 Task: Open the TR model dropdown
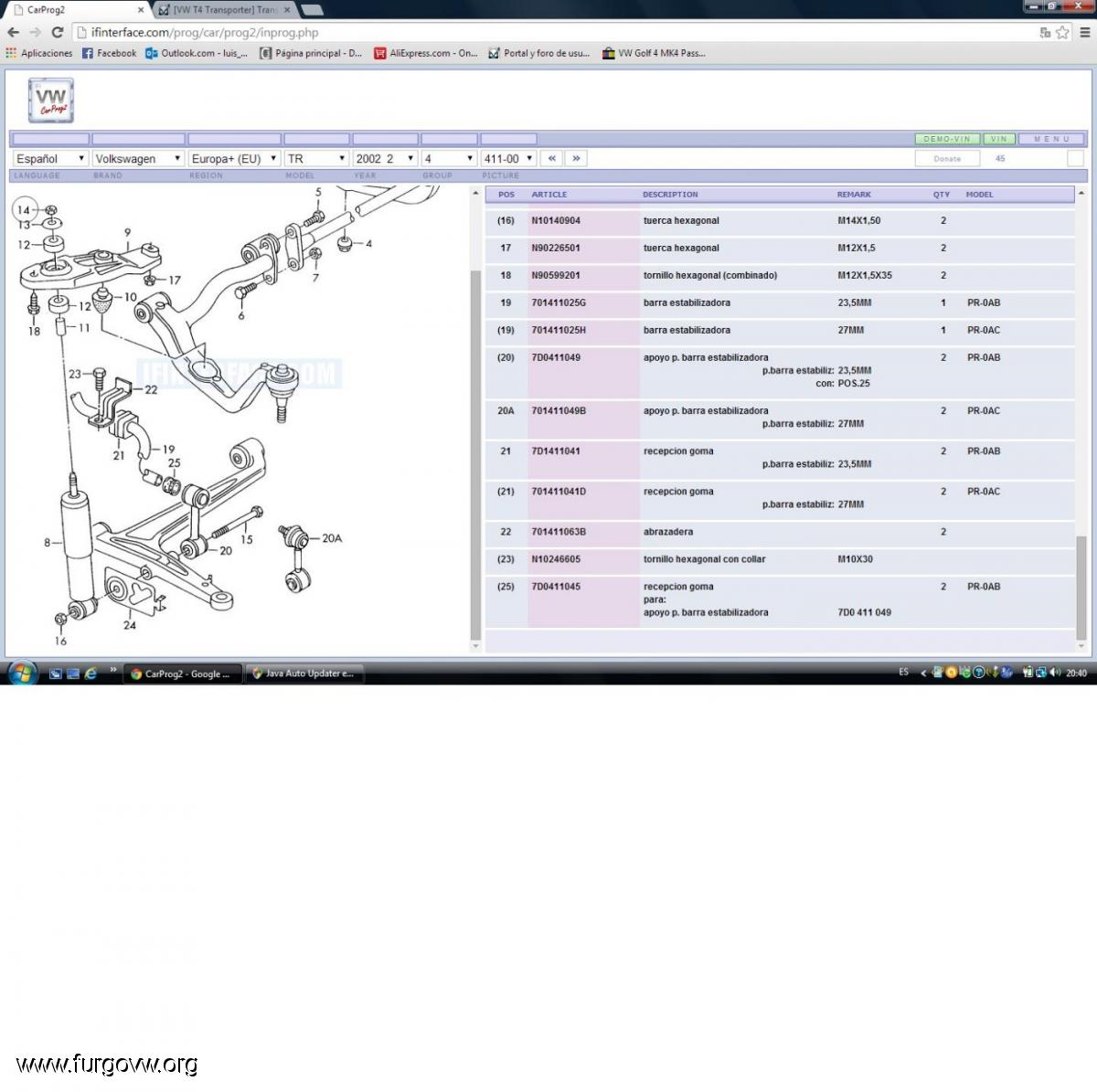click(316, 158)
